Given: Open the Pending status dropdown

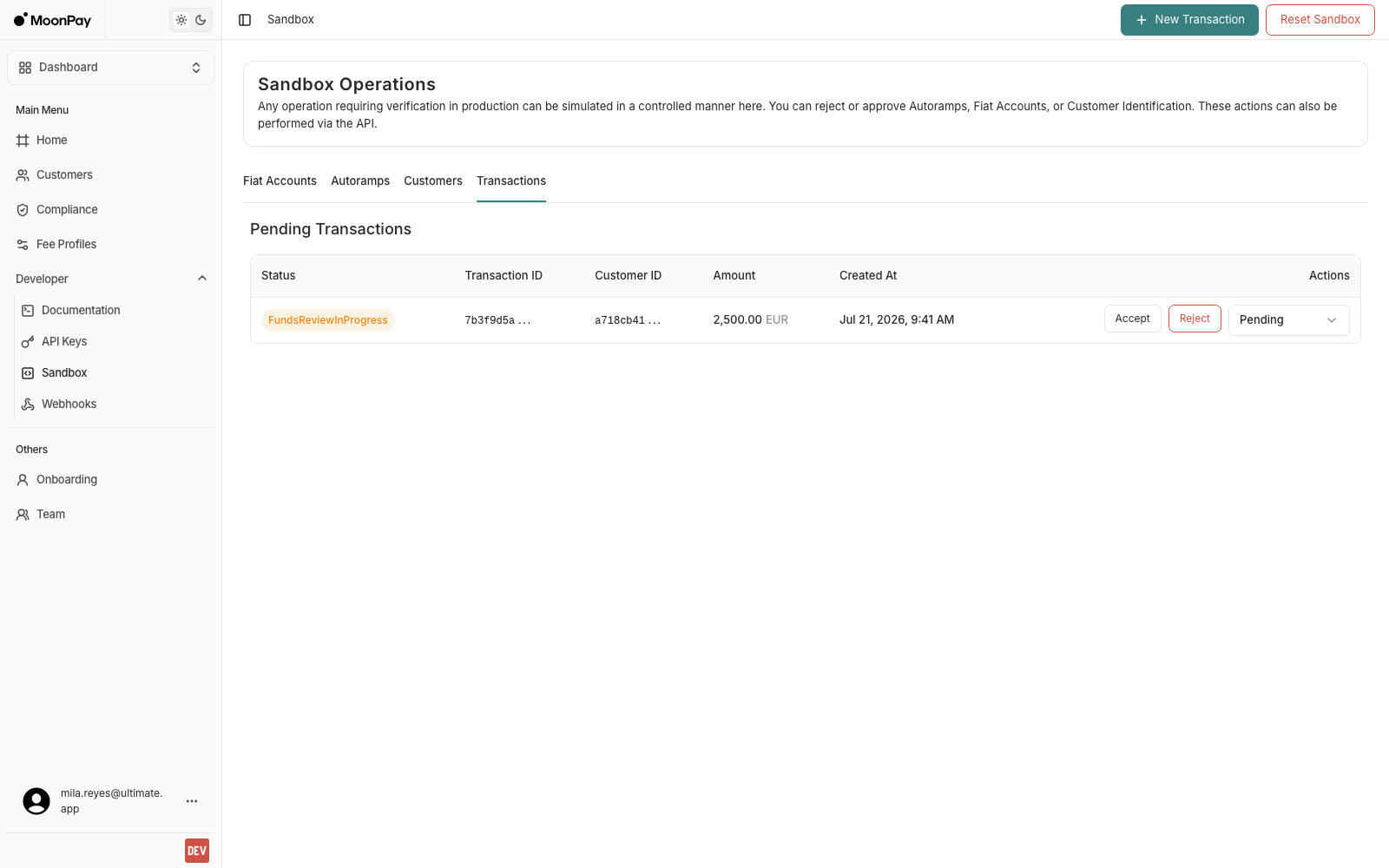Looking at the screenshot, I should coord(1288,320).
